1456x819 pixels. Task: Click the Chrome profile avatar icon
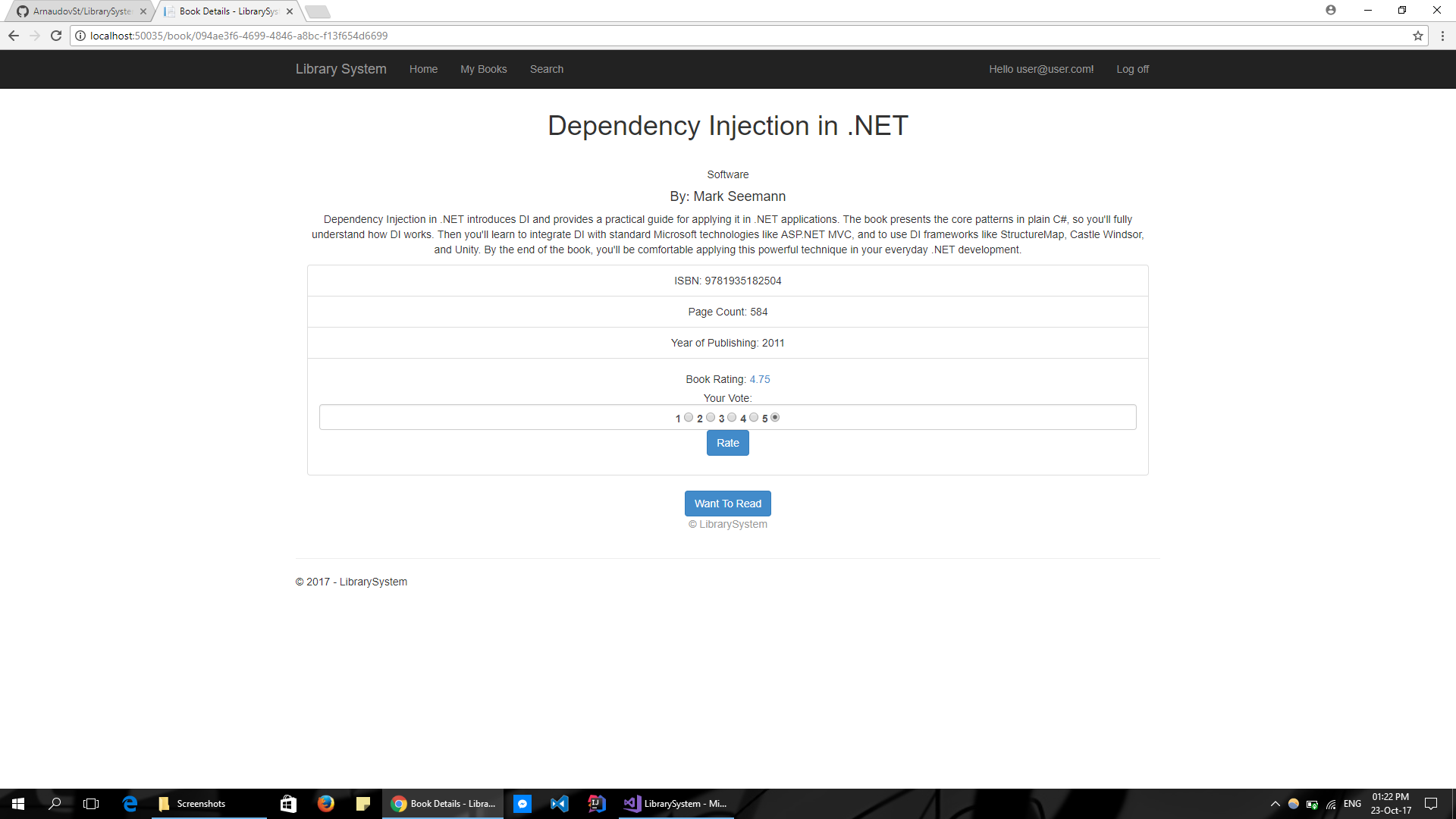coord(1330,11)
